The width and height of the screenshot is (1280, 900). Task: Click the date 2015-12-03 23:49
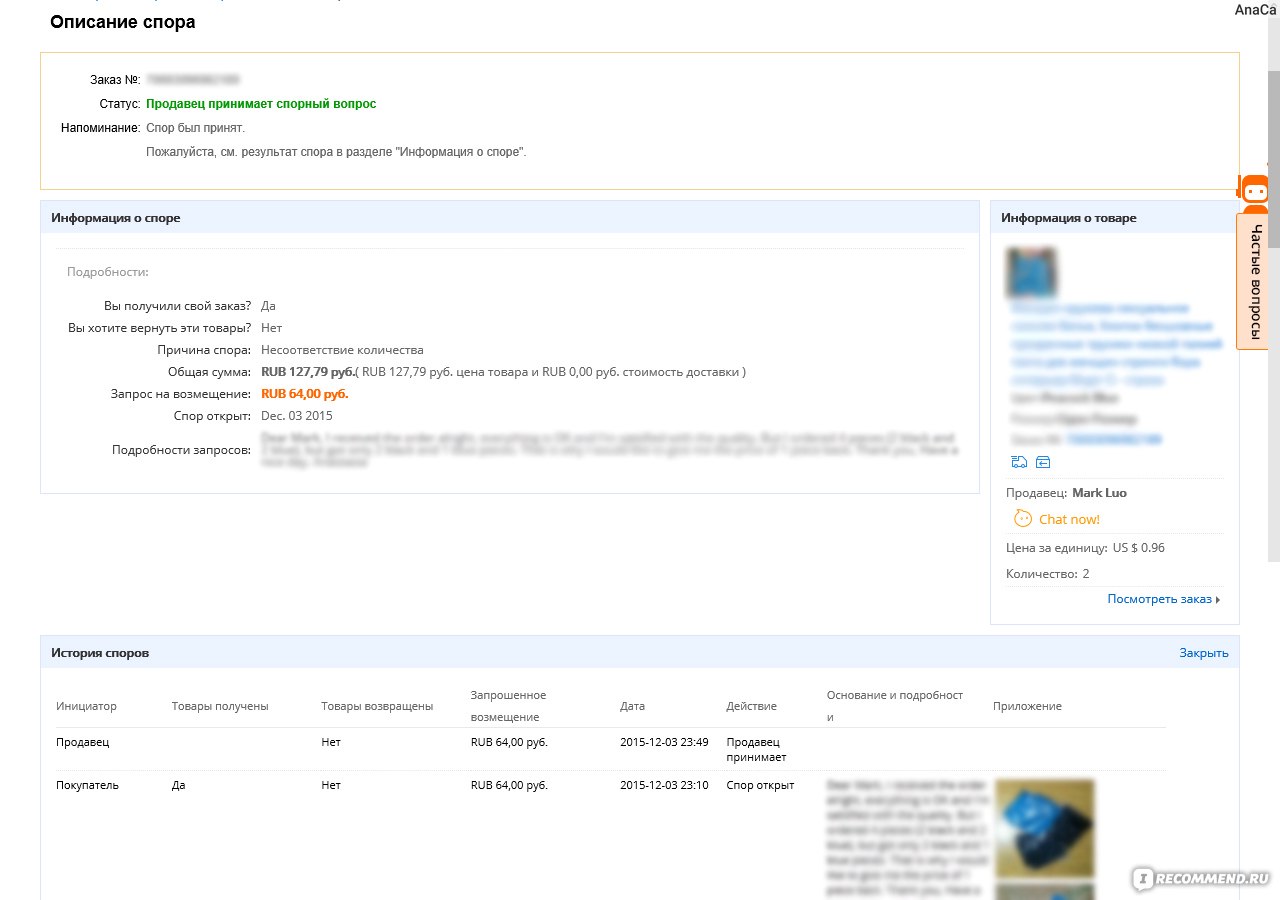[x=664, y=742]
